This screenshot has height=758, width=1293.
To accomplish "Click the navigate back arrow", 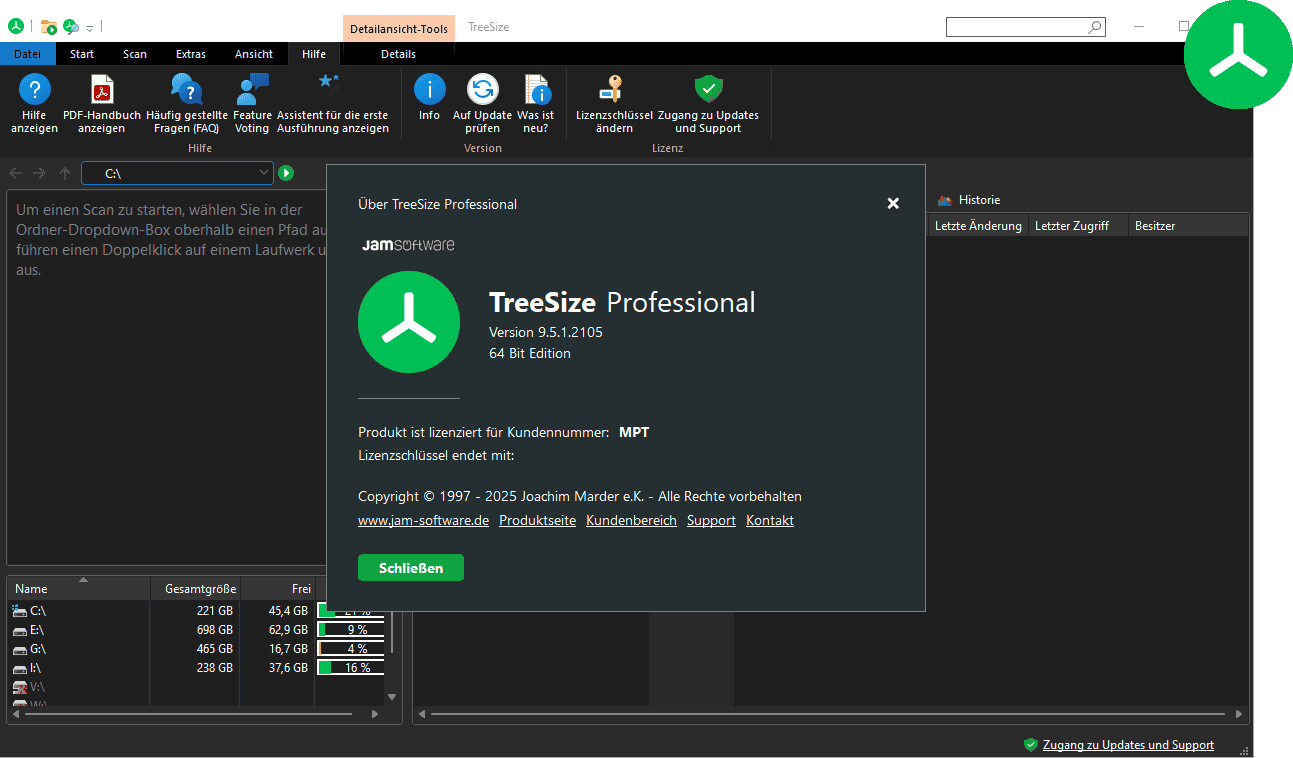I will [15, 173].
